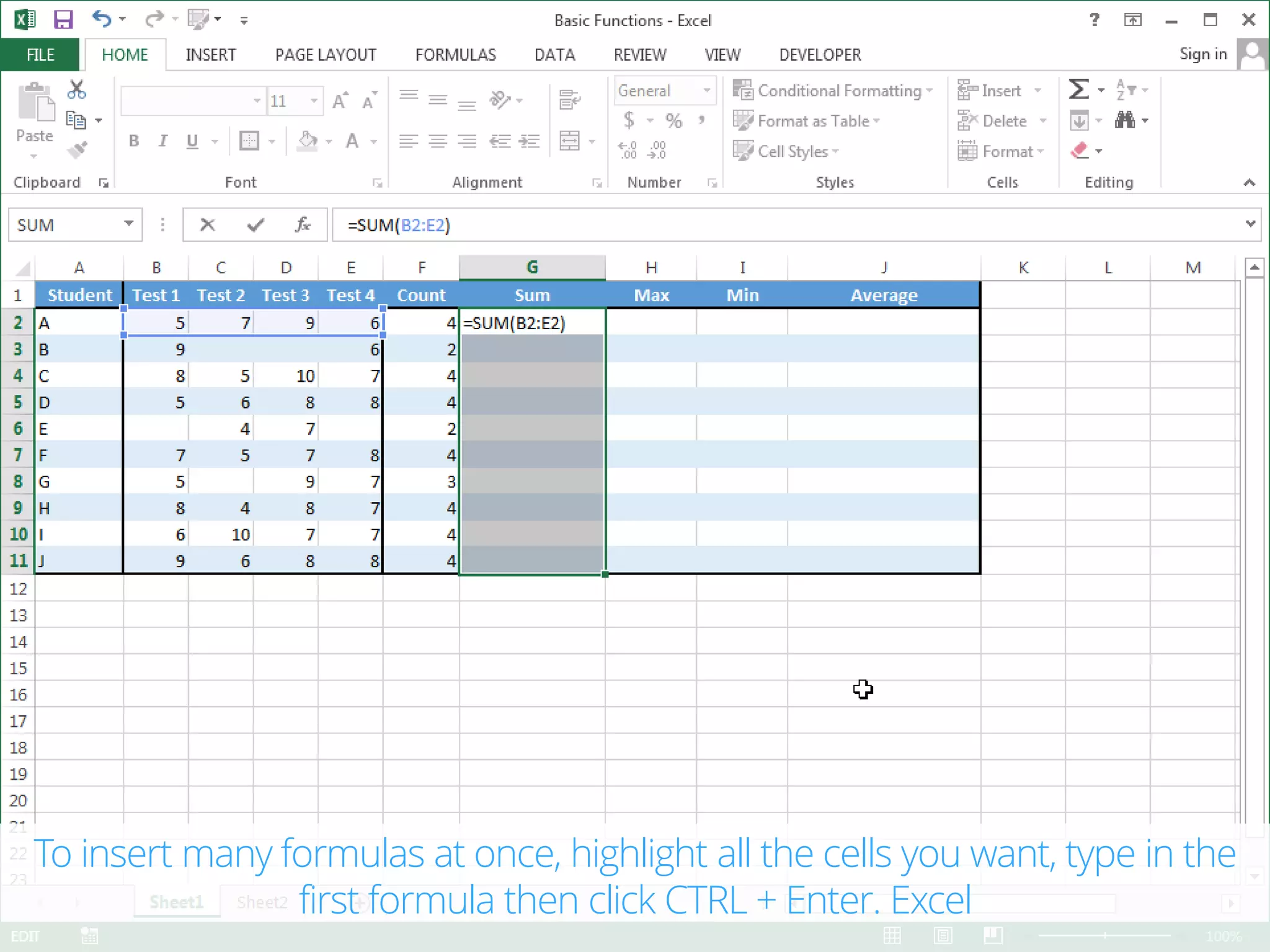Click the Copy icon in Clipboard
The height and width of the screenshot is (952, 1270).
(x=76, y=120)
